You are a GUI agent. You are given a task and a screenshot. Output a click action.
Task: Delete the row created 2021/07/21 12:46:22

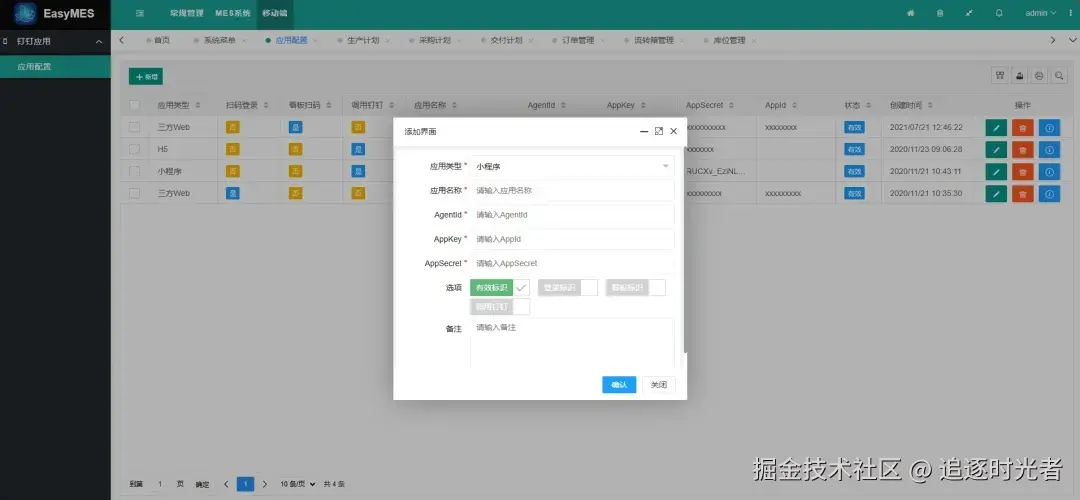(x=1023, y=127)
